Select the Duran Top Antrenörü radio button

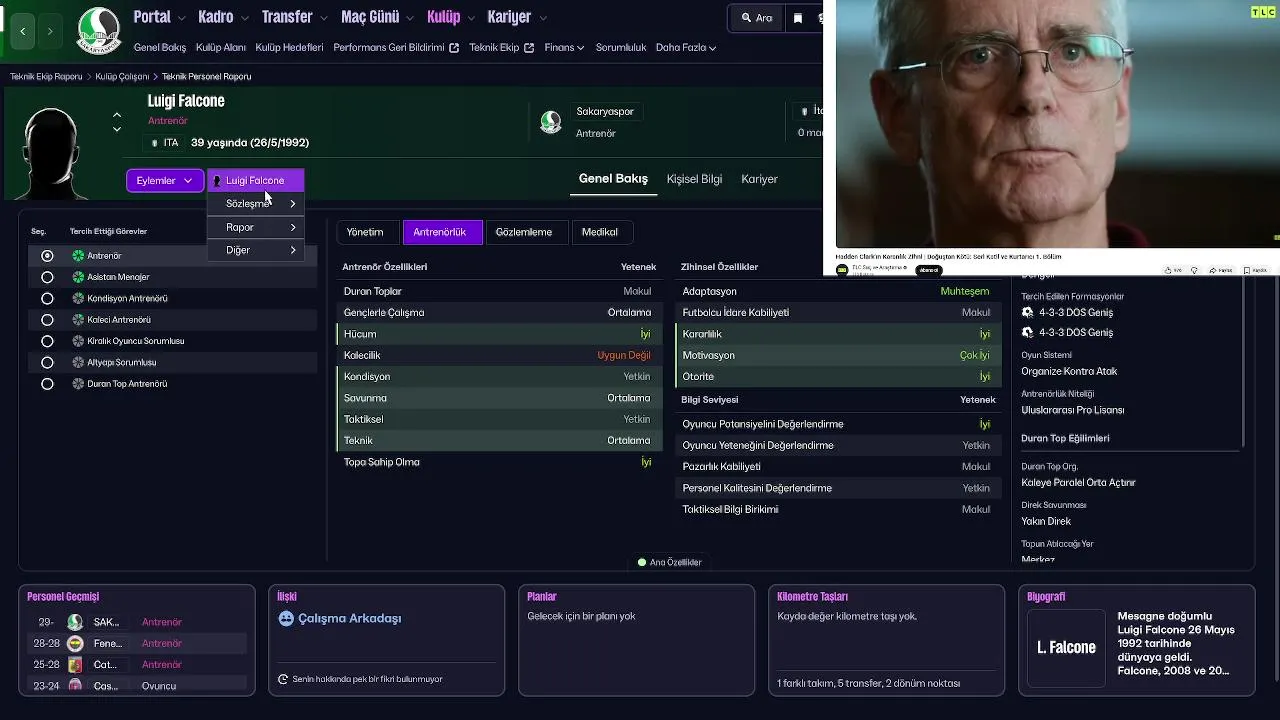pos(47,384)
